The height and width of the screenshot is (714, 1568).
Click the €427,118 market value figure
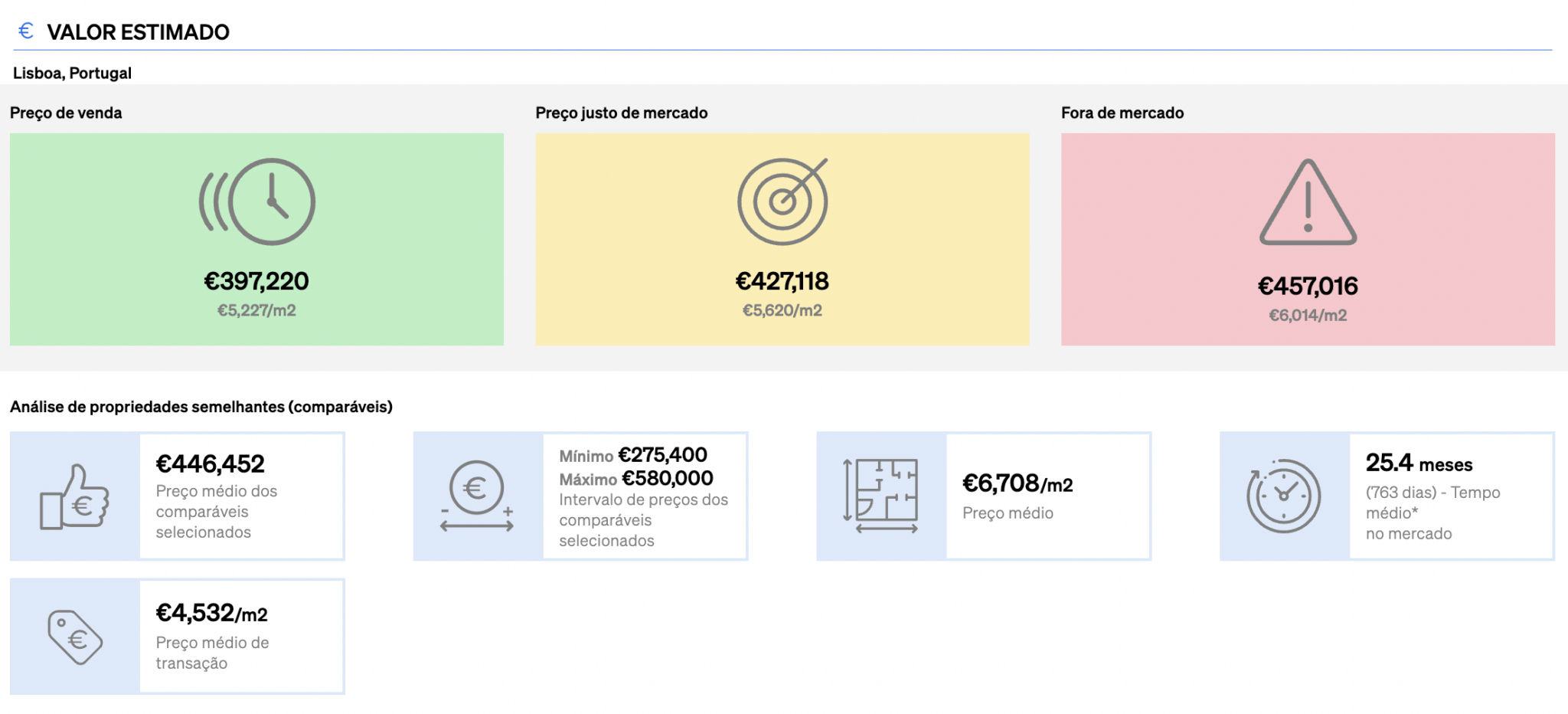782,282
